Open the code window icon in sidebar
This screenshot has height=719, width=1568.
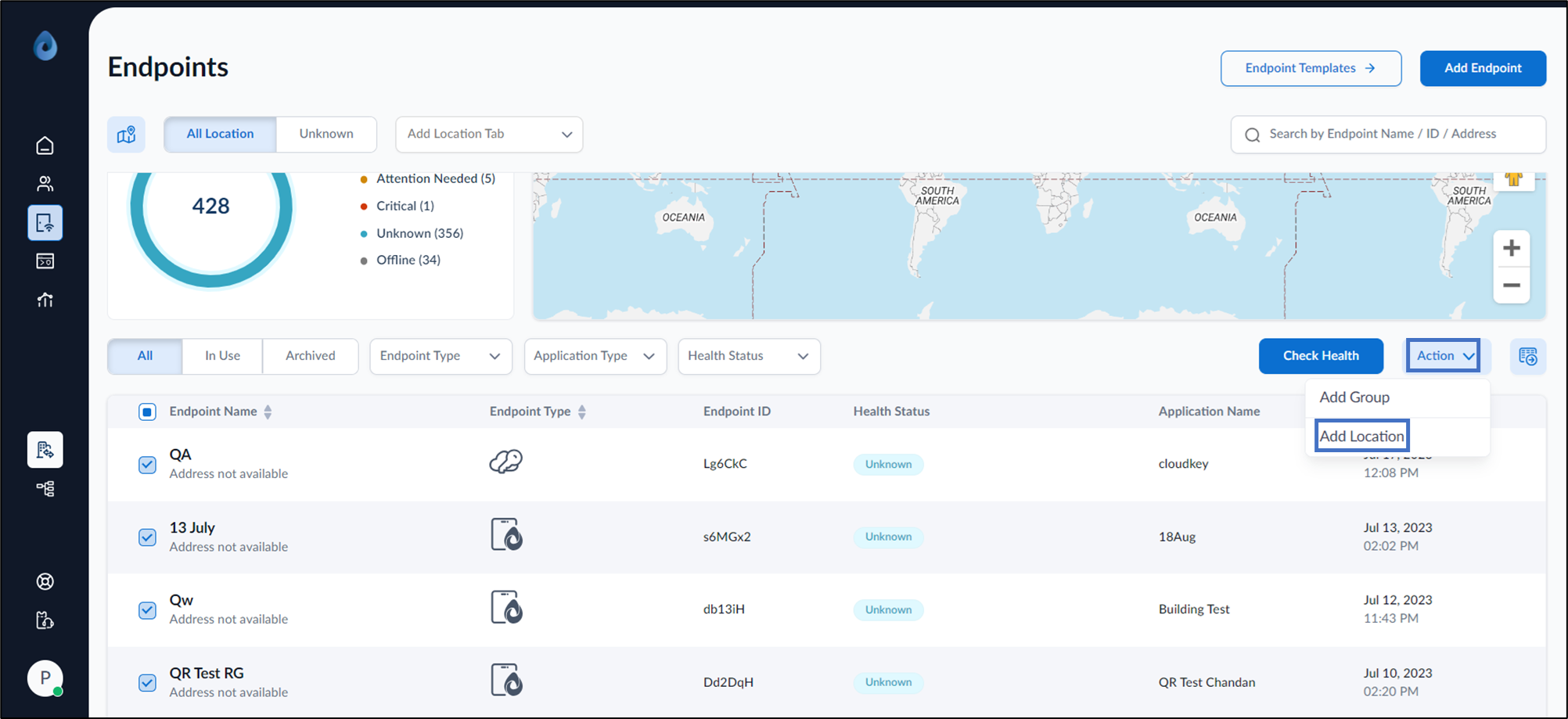(x=45, y=261)
